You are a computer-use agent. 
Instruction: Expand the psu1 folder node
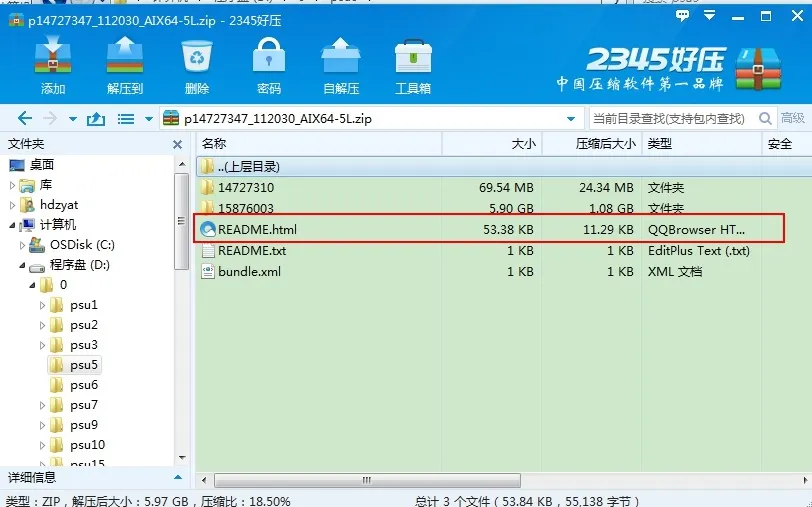pyautogui.click(x=42, y=305)
